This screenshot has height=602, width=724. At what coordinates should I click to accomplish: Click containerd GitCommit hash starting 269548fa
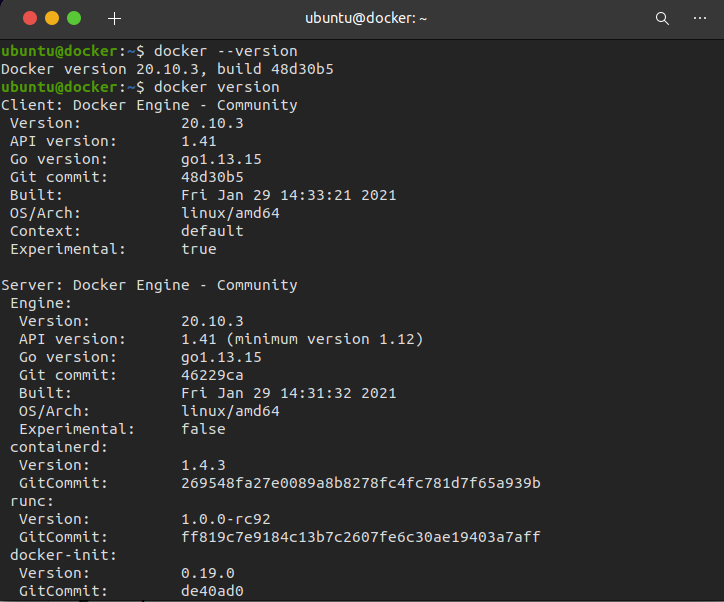coord(361,483)
